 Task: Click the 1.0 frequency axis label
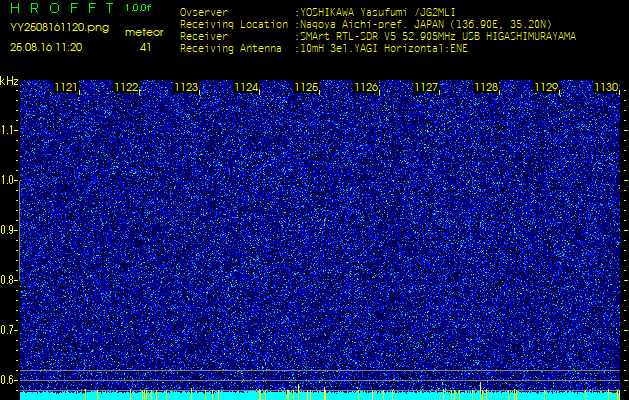tap(7, 180)
